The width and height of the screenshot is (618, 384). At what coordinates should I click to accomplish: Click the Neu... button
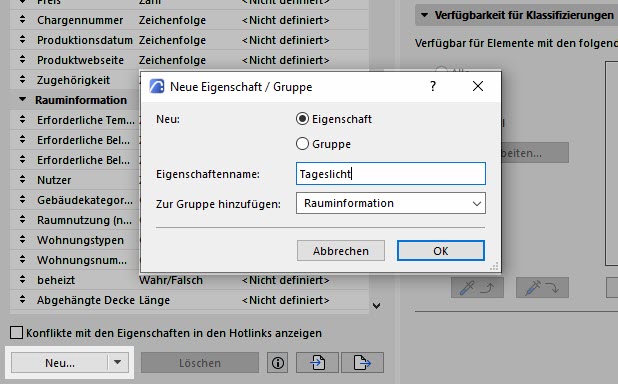(x=60, y=363)
